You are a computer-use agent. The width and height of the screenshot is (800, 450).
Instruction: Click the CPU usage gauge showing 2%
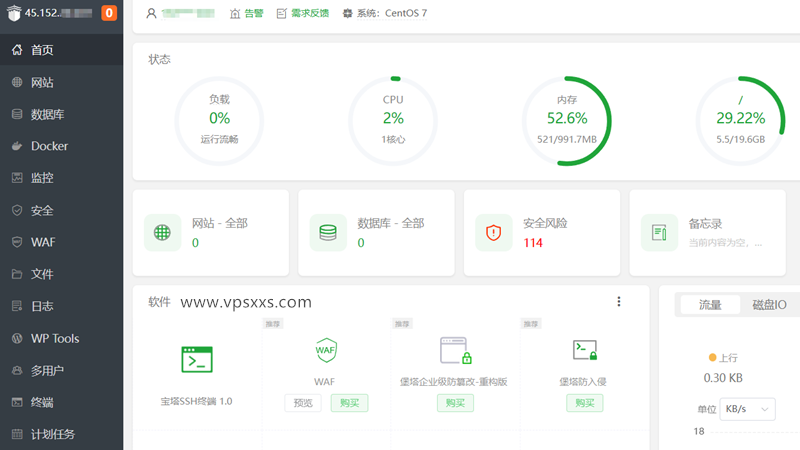[x=393, y=121]
